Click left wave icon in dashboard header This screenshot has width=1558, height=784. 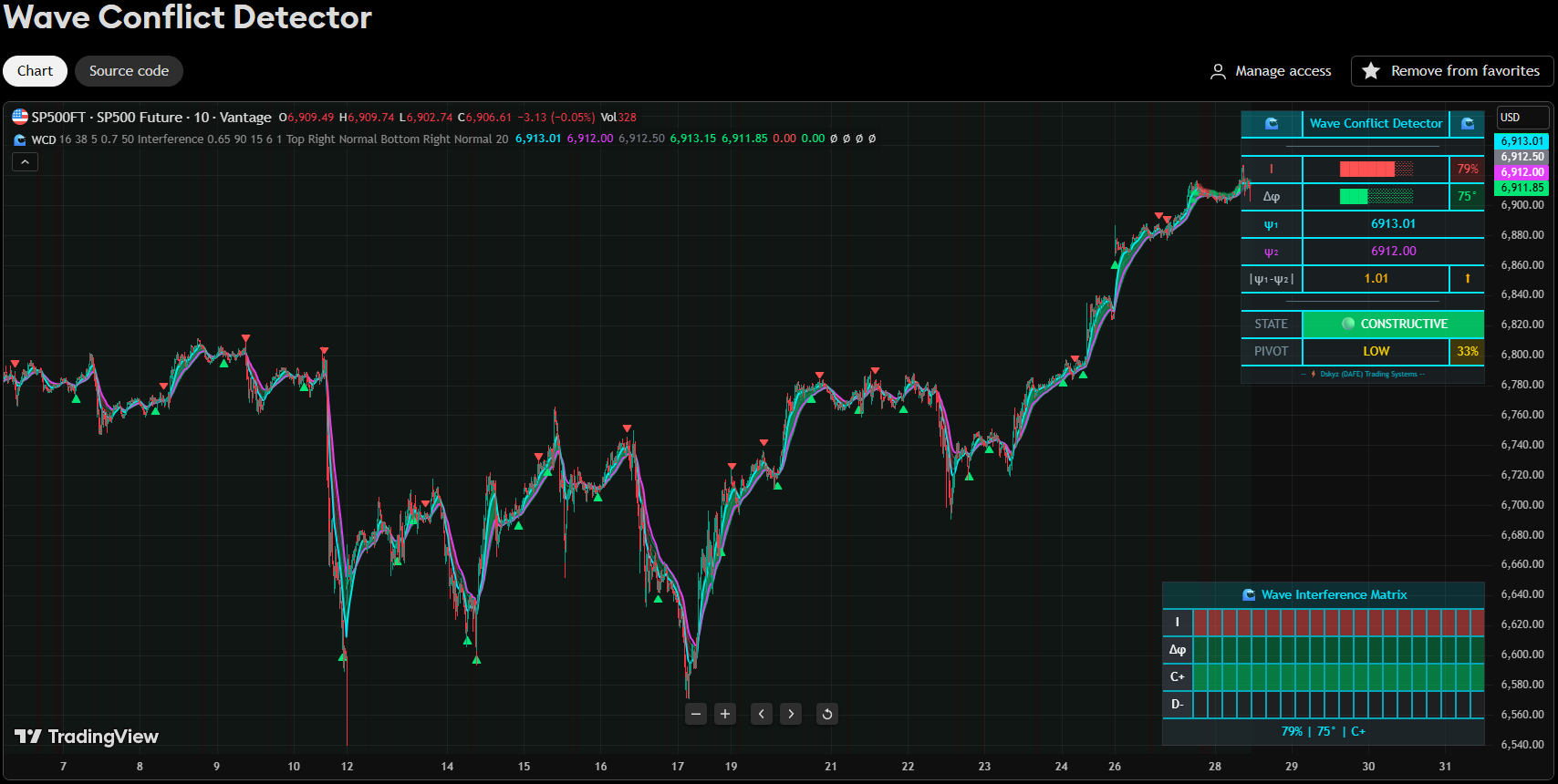[1272, 123]
